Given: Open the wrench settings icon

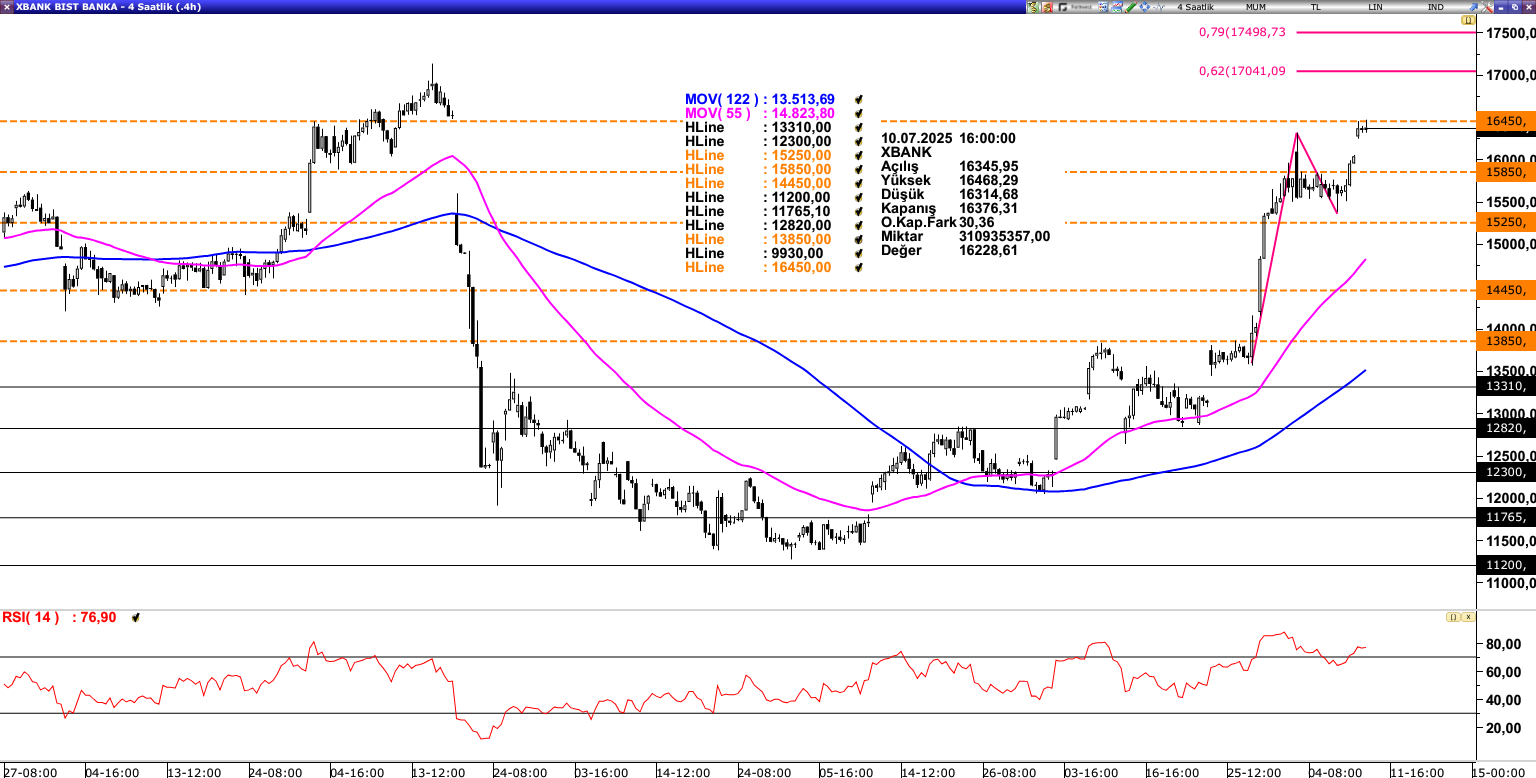Looking at the screenshot, I should 1487,7.
